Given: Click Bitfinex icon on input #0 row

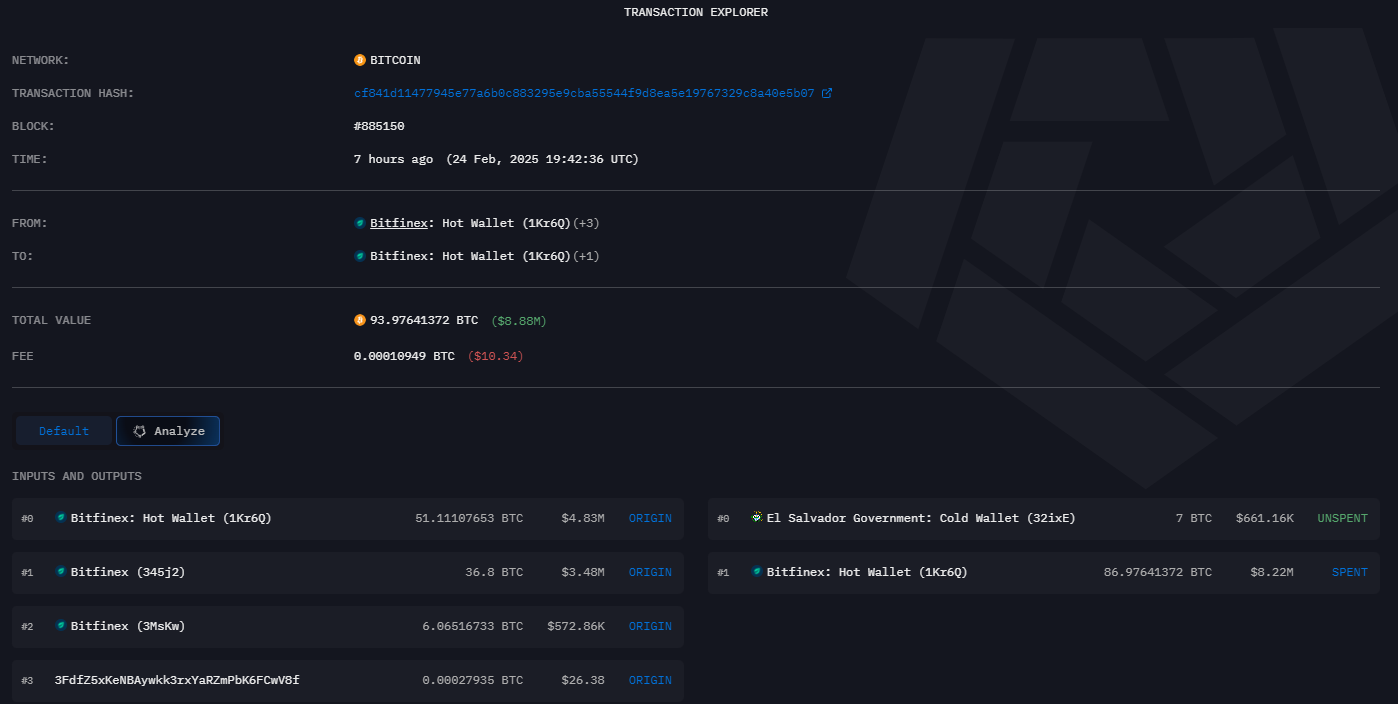Looking at the screenshot, I should pyautogui.click(x=61, y=518).
